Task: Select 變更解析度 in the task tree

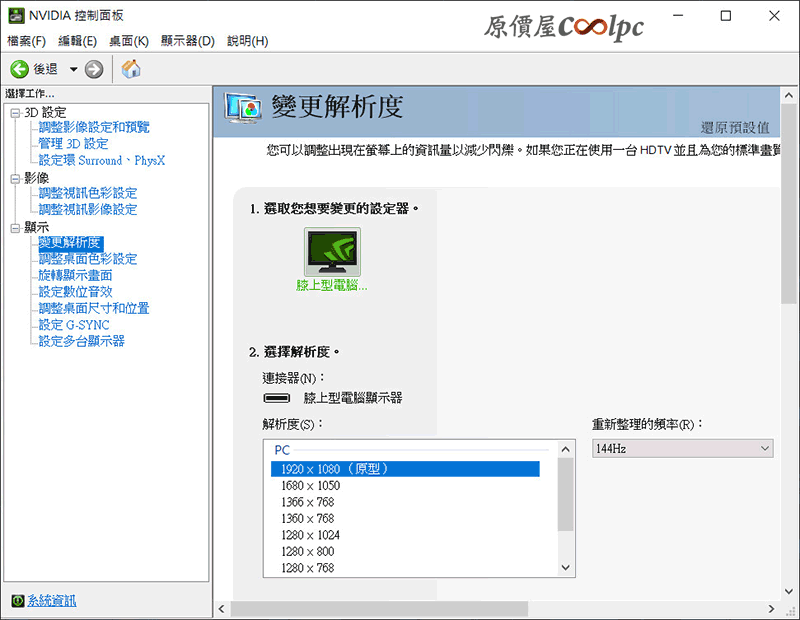Action: [71, 242]
